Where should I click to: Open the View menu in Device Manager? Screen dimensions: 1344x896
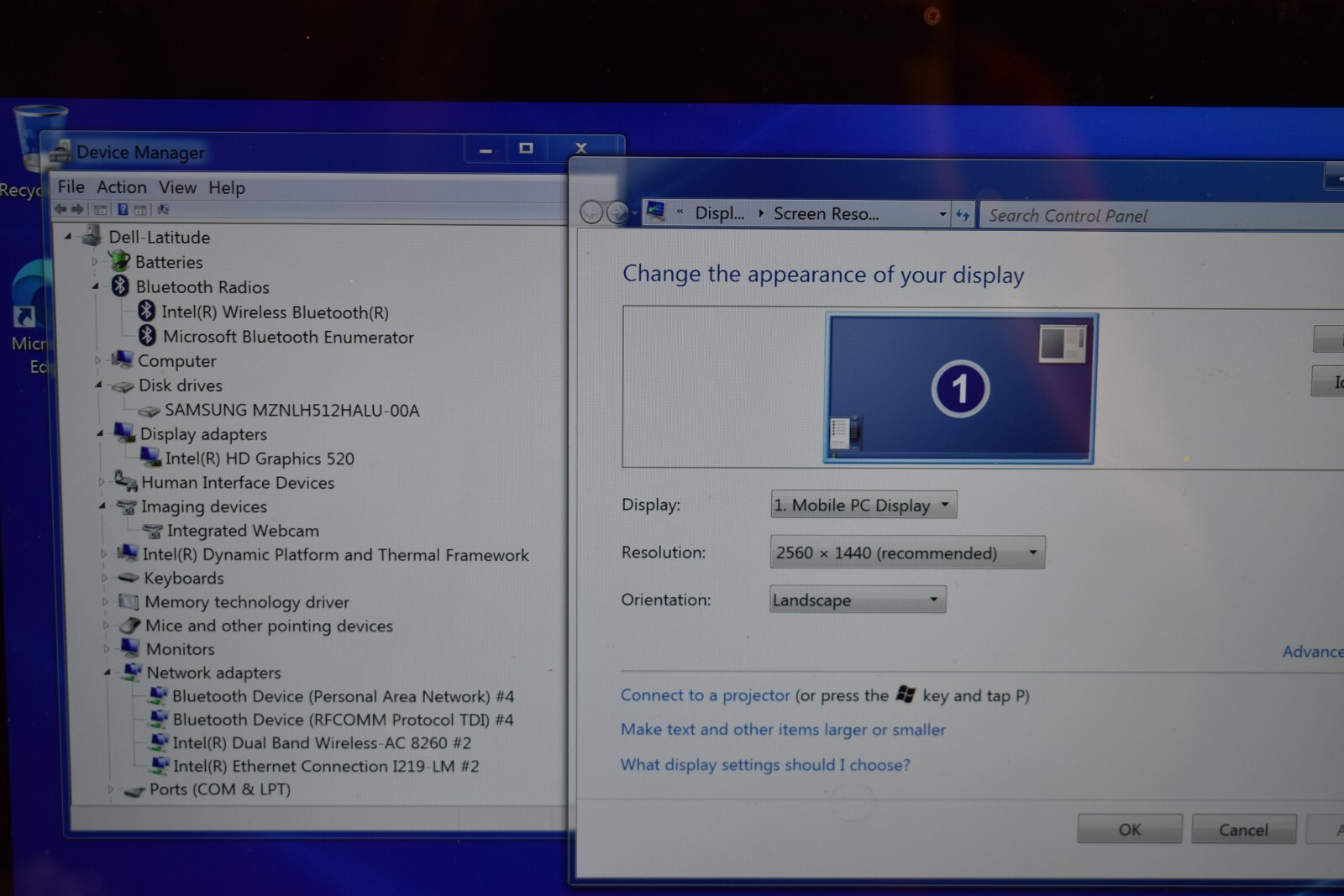click(178, 187)
